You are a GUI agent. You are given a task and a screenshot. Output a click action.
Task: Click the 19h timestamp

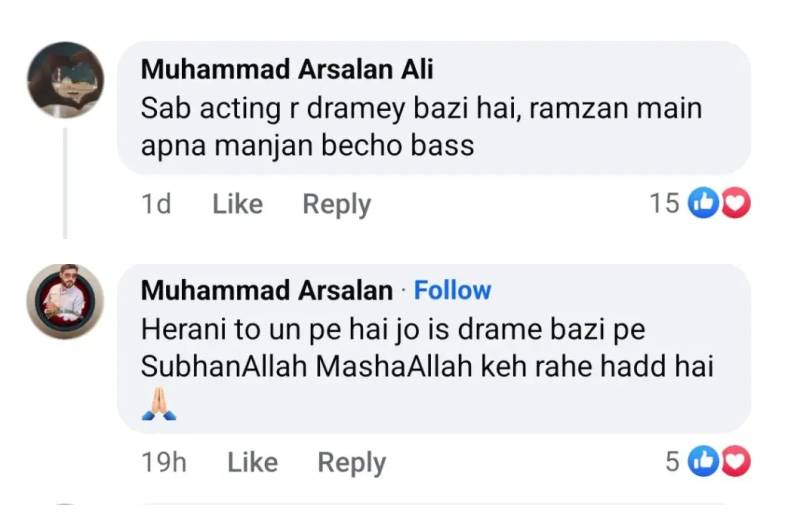point(164,462)
